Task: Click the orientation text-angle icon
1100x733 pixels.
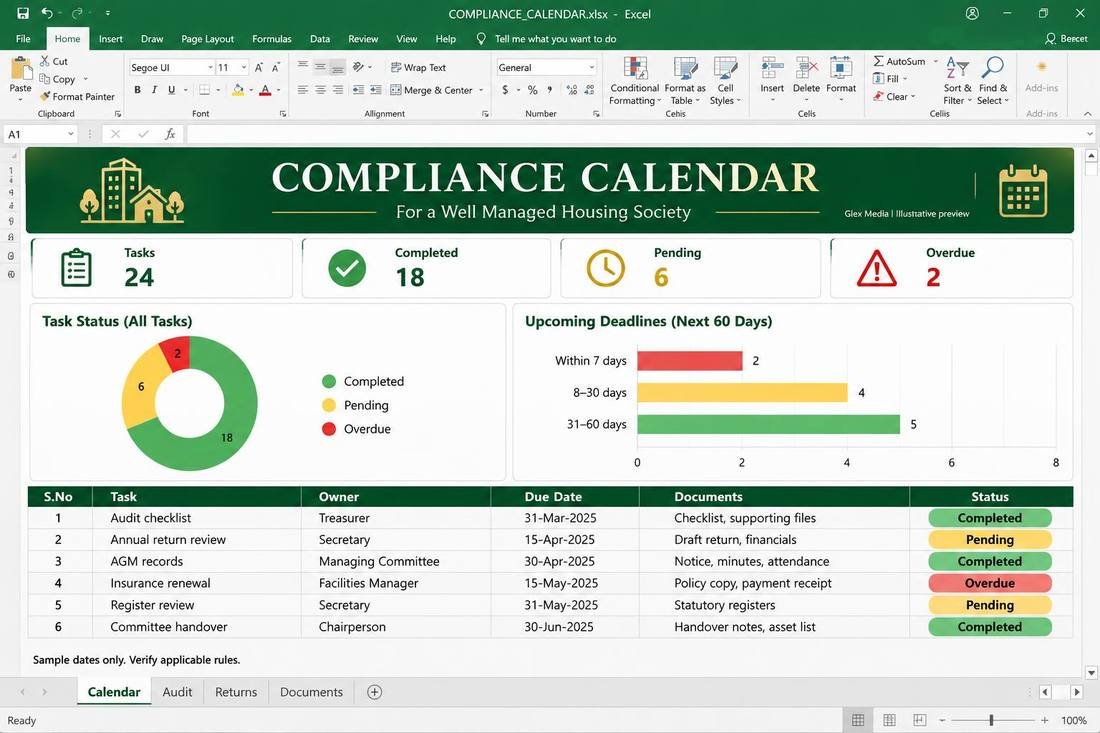Action: pyautogui.click(x=358, y=67)
